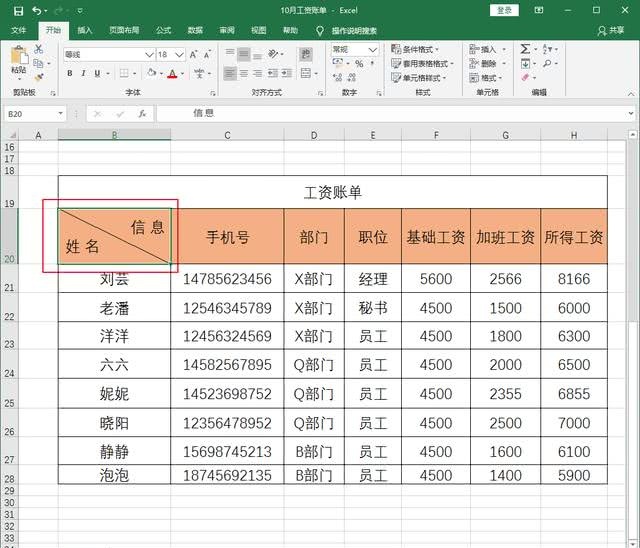Open the 文件 menu
Image resolution: width=640 pixels, height=548 pixels.
[x=18, y=30]
